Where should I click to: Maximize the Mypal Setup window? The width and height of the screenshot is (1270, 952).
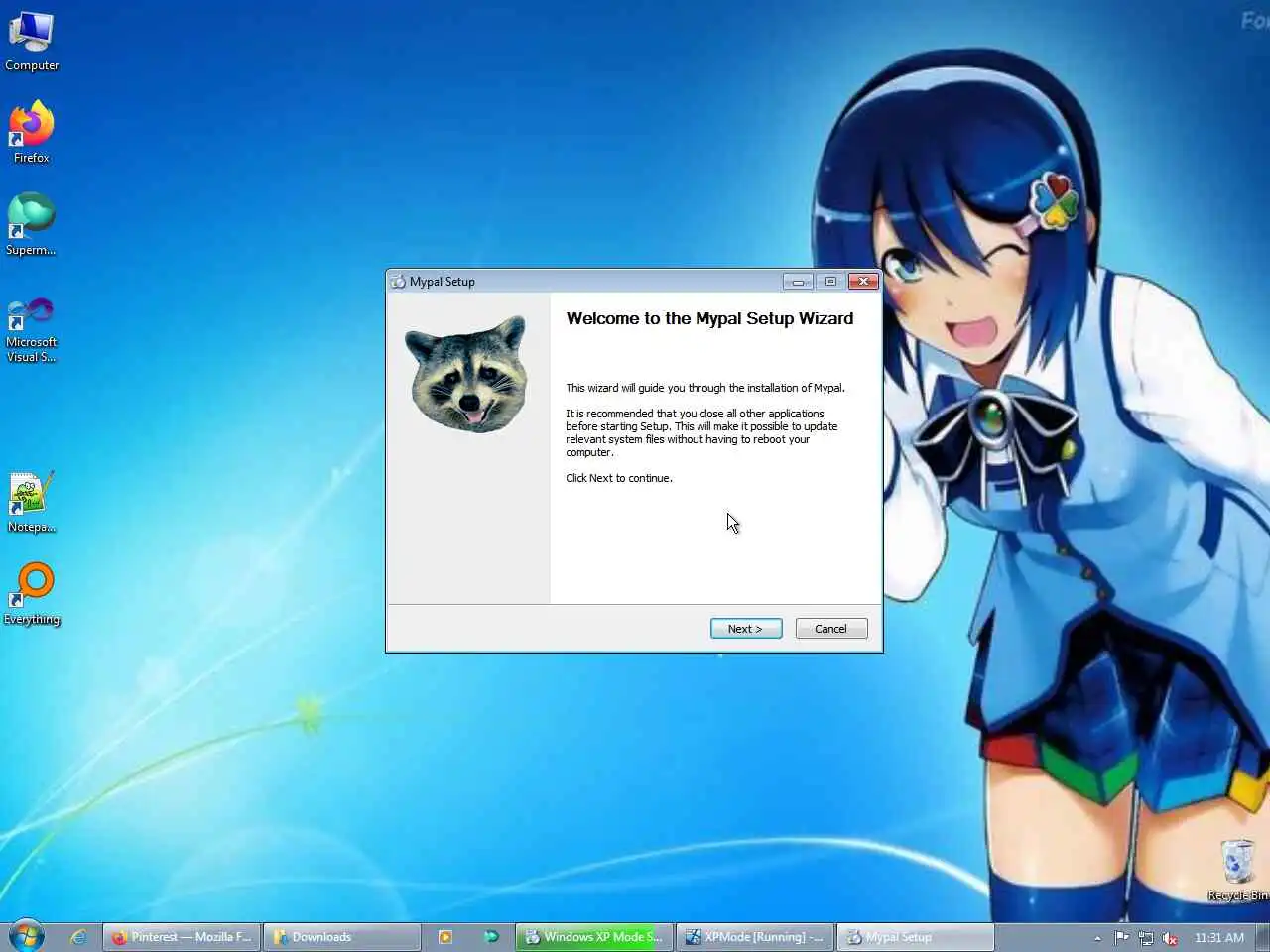coord(830,282)
